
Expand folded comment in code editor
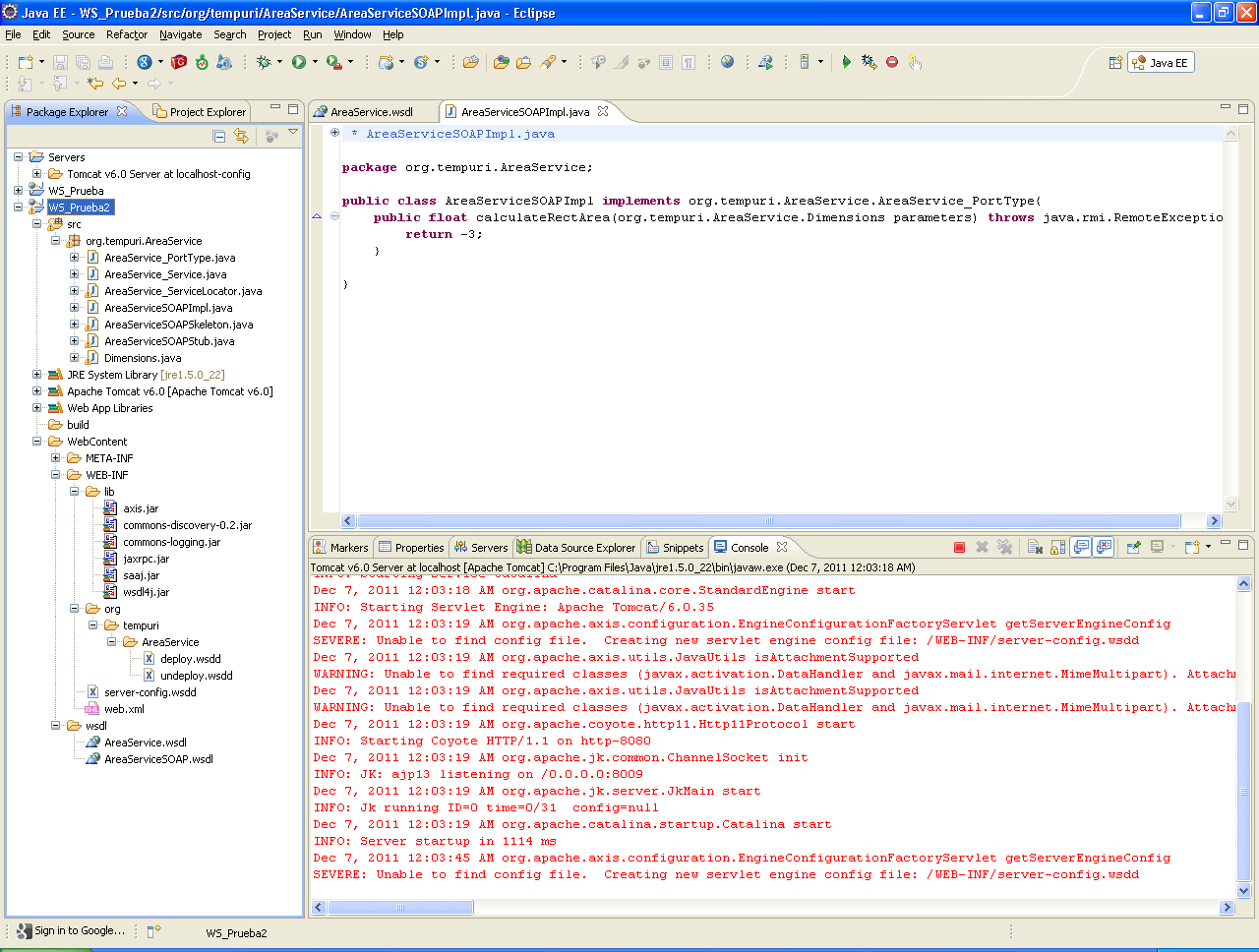[x=334, y=133]
